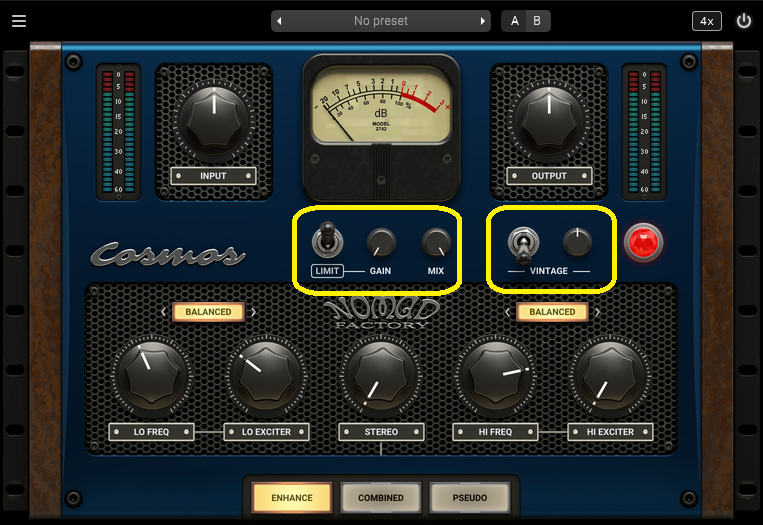The image size is (763, 525).
Task: Select the ENHANCE mode tab
Action: (x=292, y=498)
